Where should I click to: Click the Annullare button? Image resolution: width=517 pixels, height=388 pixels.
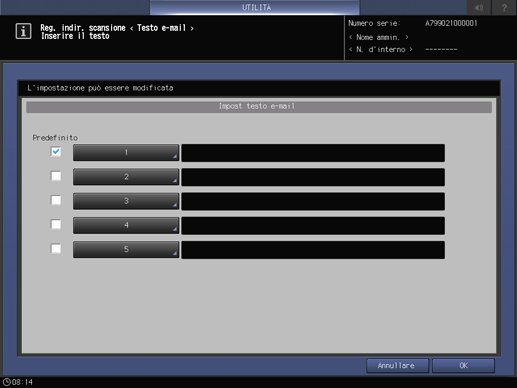point(397,366)
